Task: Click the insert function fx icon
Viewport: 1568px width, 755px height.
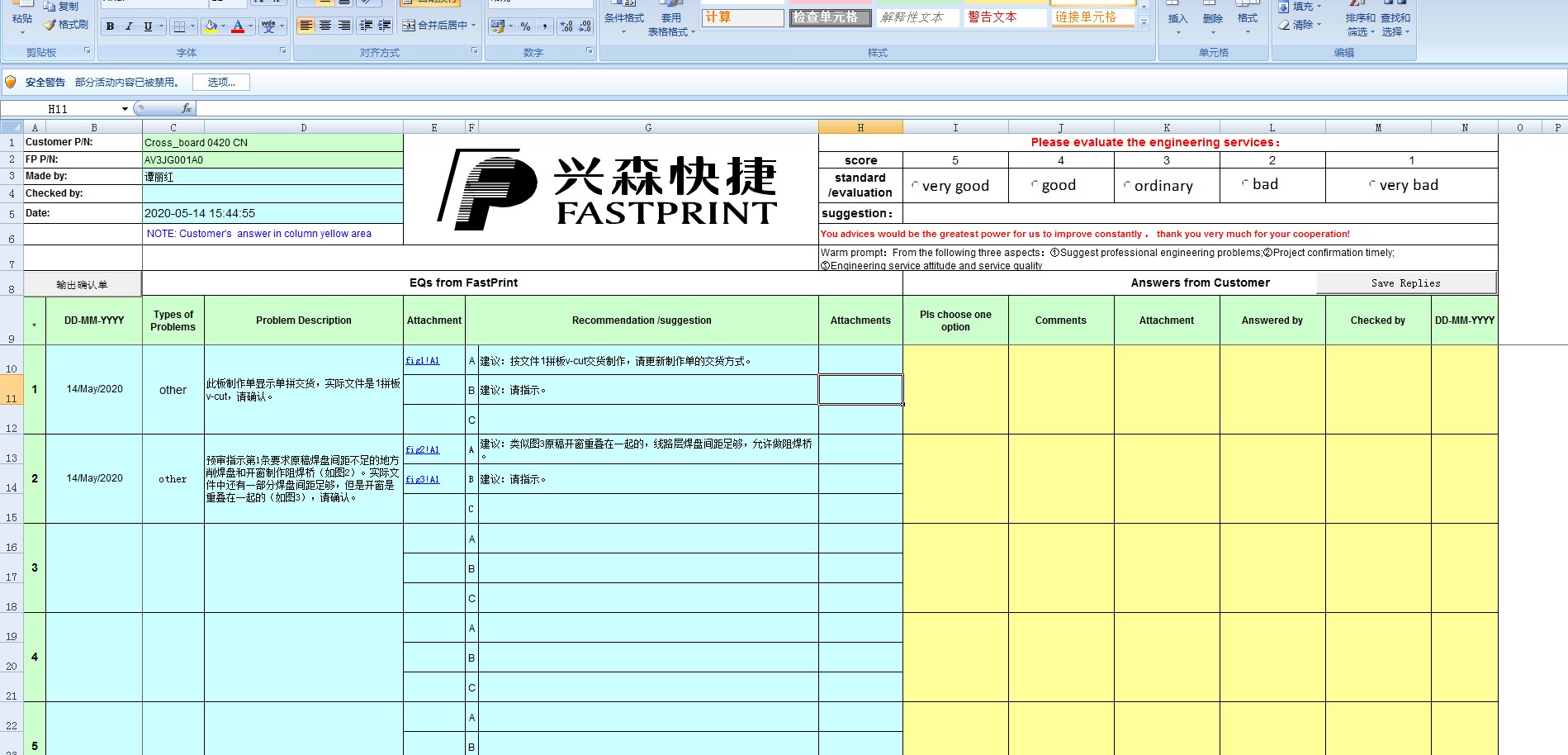Action: click(187, 108)
